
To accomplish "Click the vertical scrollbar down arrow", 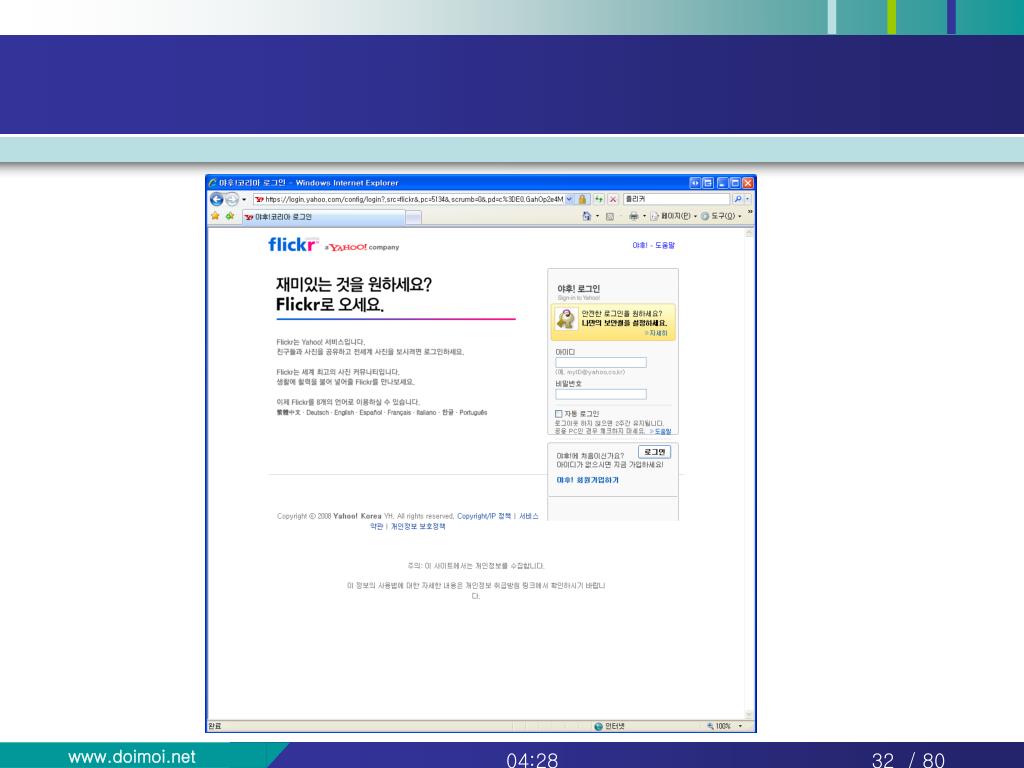I will pos(749,715).
